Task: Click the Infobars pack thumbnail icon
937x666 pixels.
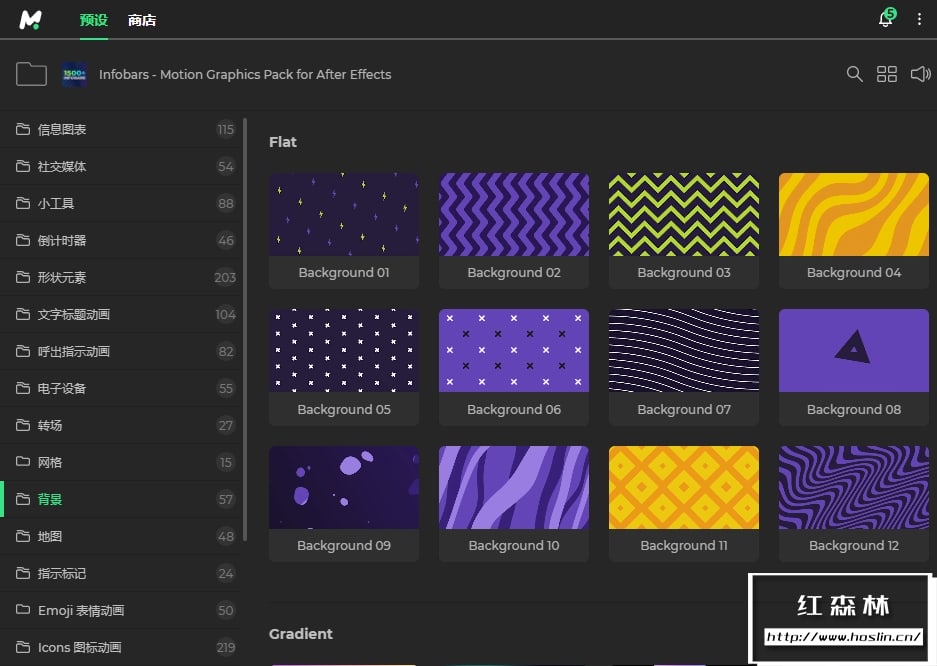Action: click(74, 74)
